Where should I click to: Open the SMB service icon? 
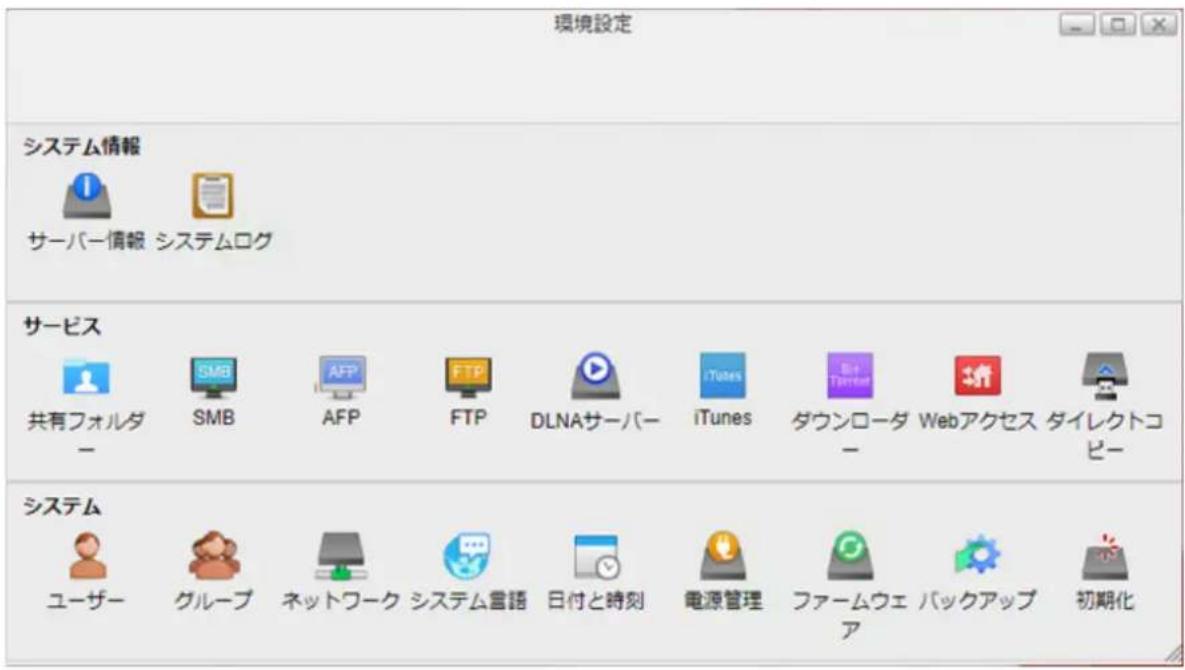(x=214, y=376)
